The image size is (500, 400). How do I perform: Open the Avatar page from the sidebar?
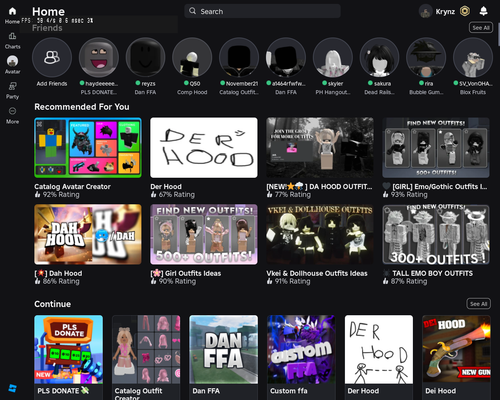tap(12, 61)
